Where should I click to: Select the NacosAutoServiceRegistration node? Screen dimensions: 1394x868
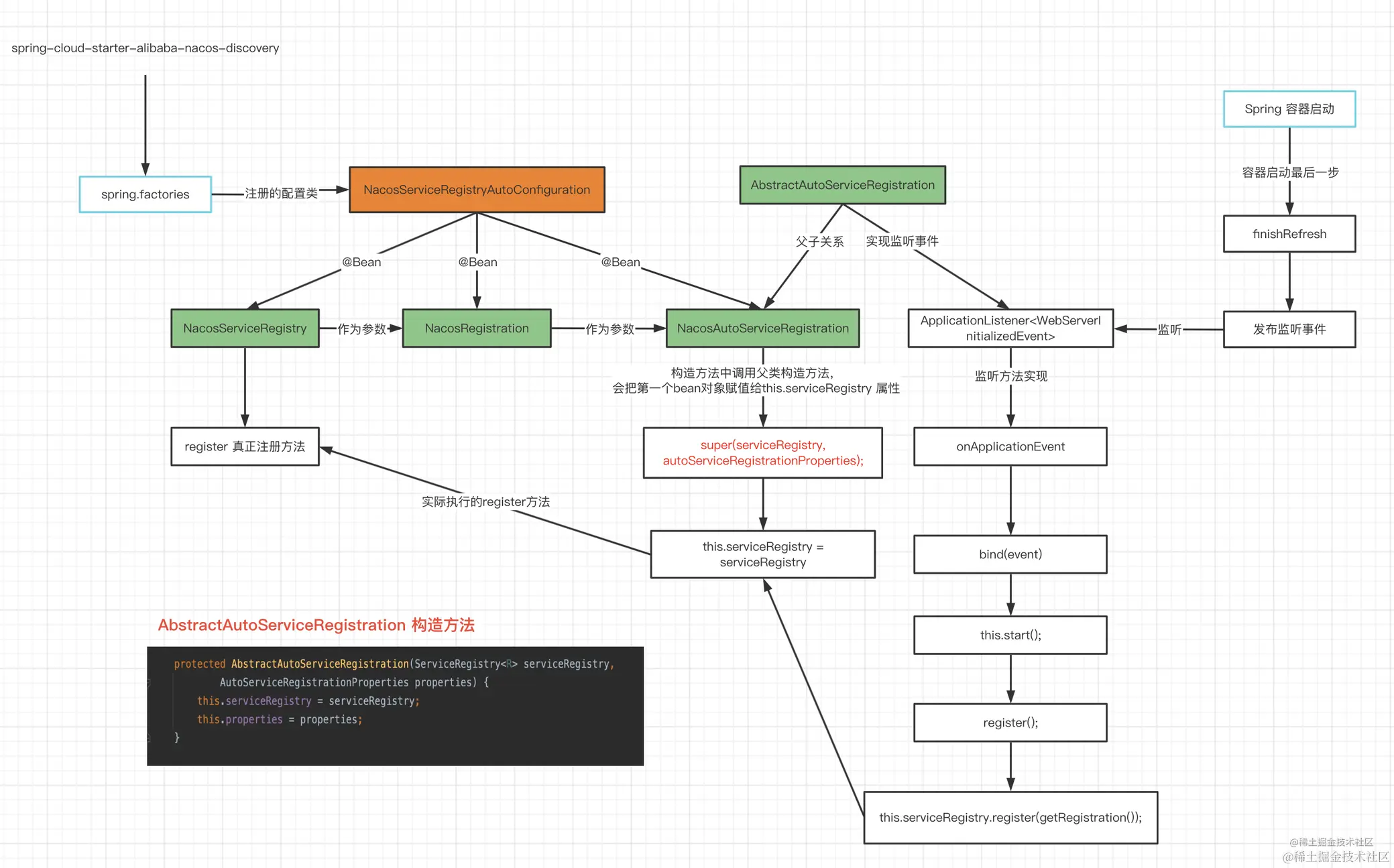762,328
